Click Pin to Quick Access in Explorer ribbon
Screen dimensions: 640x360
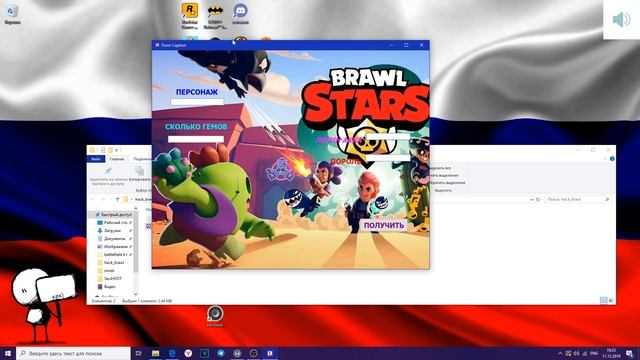tap(108, 176)
